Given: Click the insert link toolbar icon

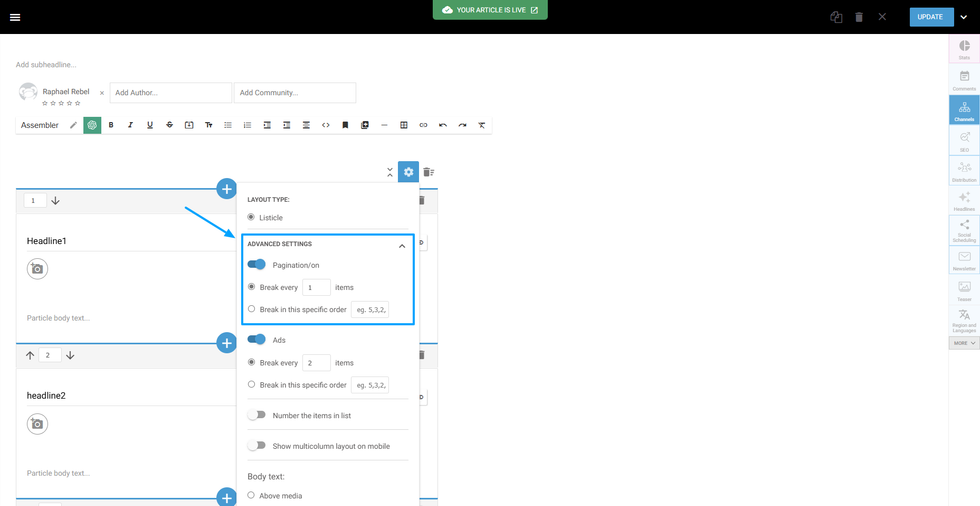Looking at the screenshot, I should [423, 125].
